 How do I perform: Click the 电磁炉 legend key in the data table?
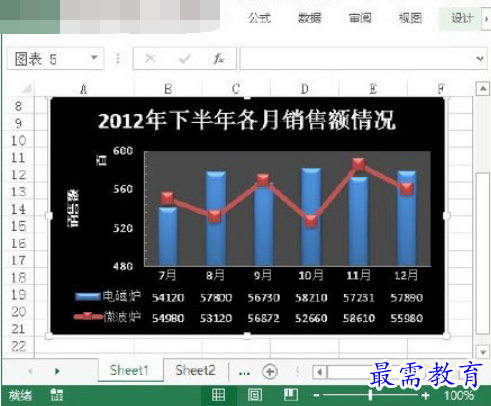point(88,296)
